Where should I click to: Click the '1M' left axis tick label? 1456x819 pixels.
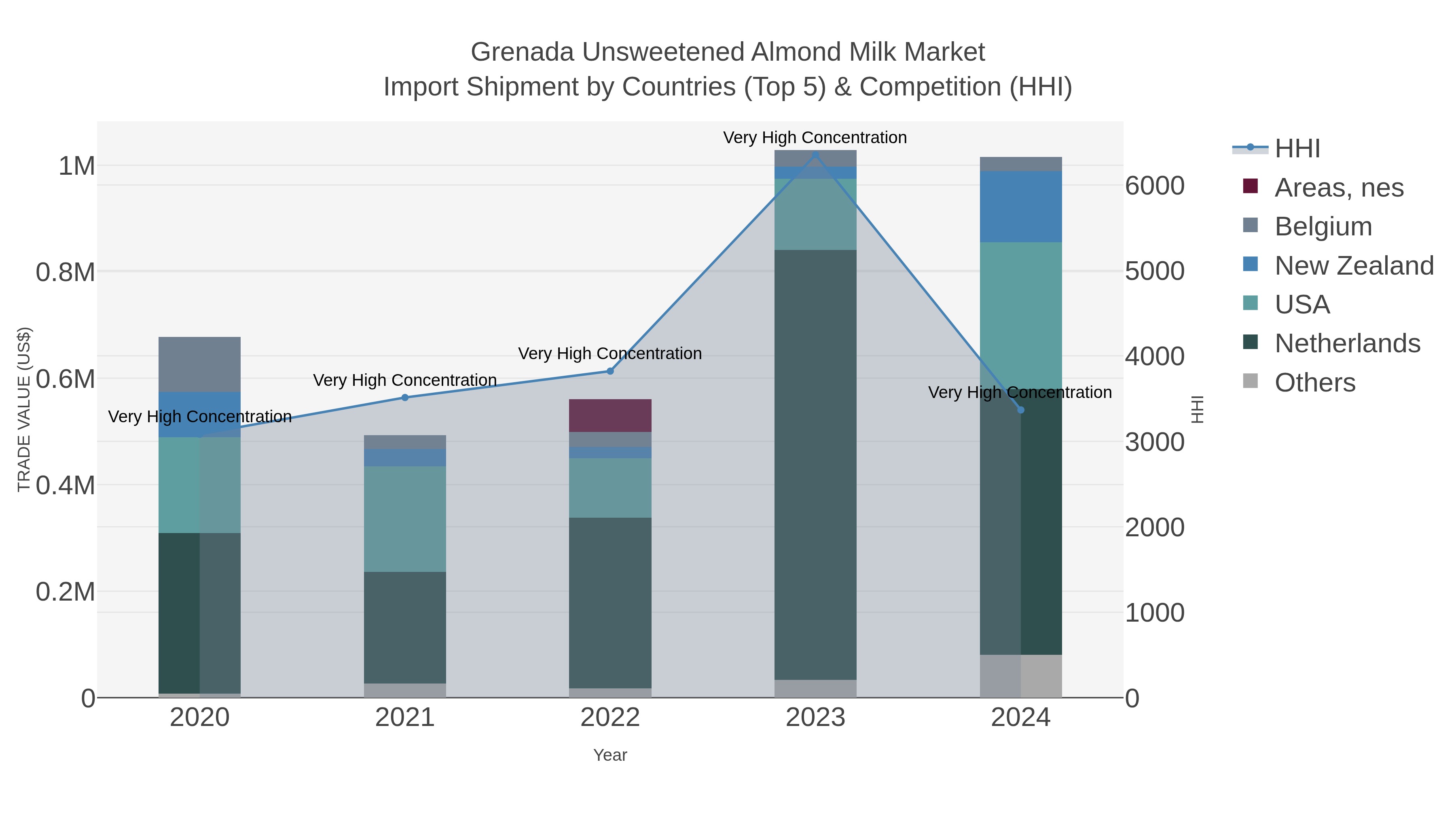point(77,166)
